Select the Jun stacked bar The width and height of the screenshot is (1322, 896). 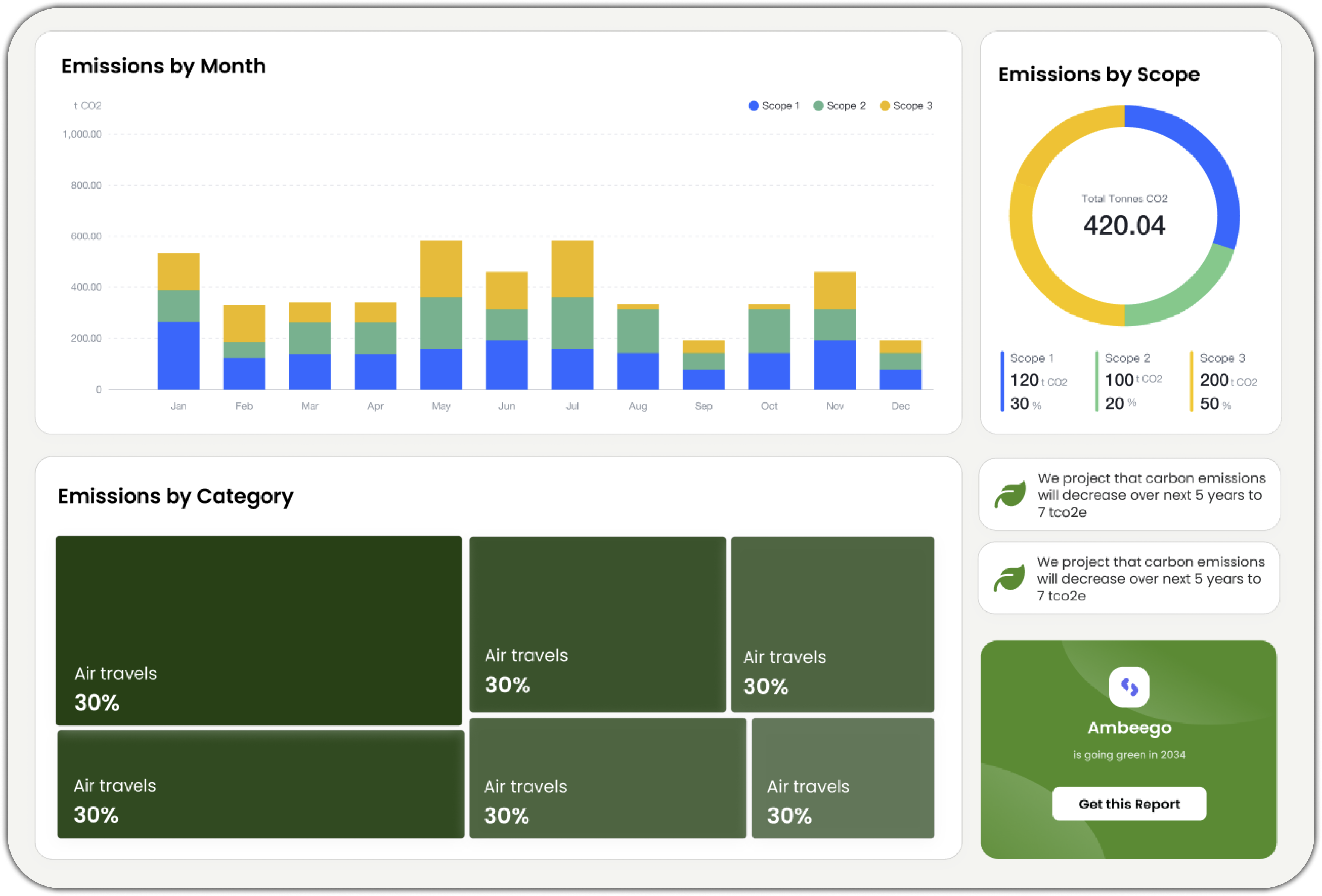(x=507, y=331)
